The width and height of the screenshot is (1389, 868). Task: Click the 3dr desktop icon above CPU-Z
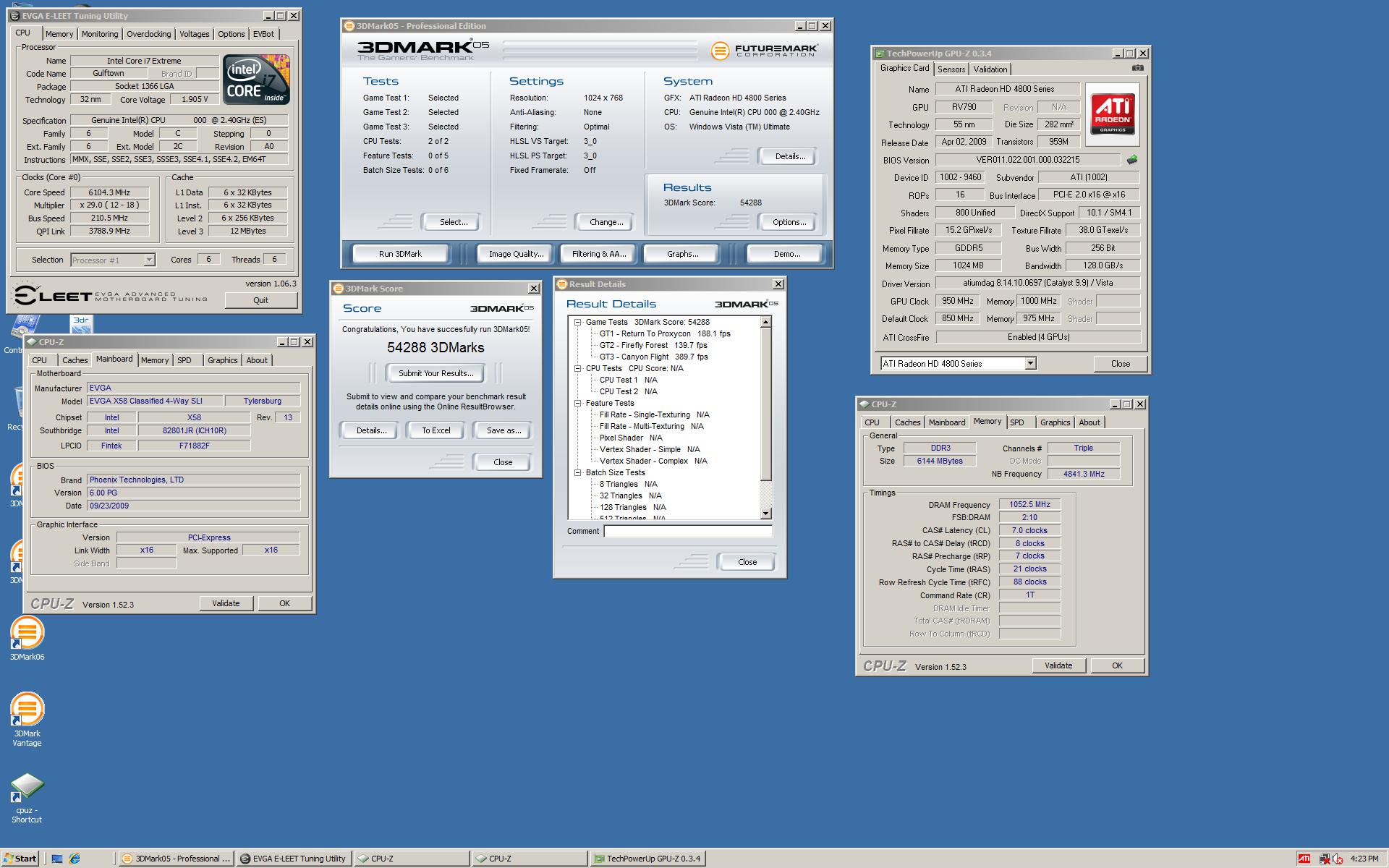[x=81, y=323]
